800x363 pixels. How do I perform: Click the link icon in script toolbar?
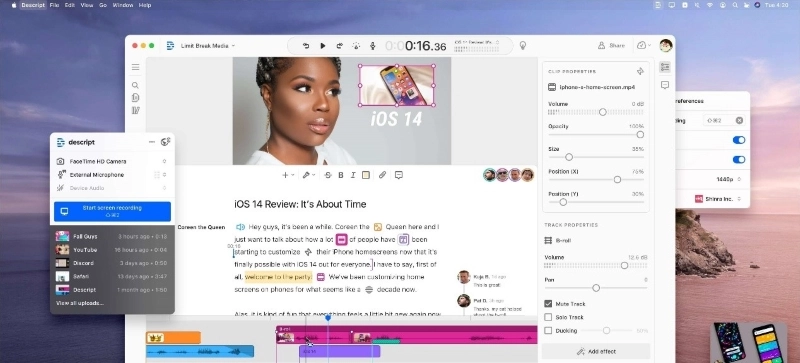pyautogui.click(x=382, y=175)
